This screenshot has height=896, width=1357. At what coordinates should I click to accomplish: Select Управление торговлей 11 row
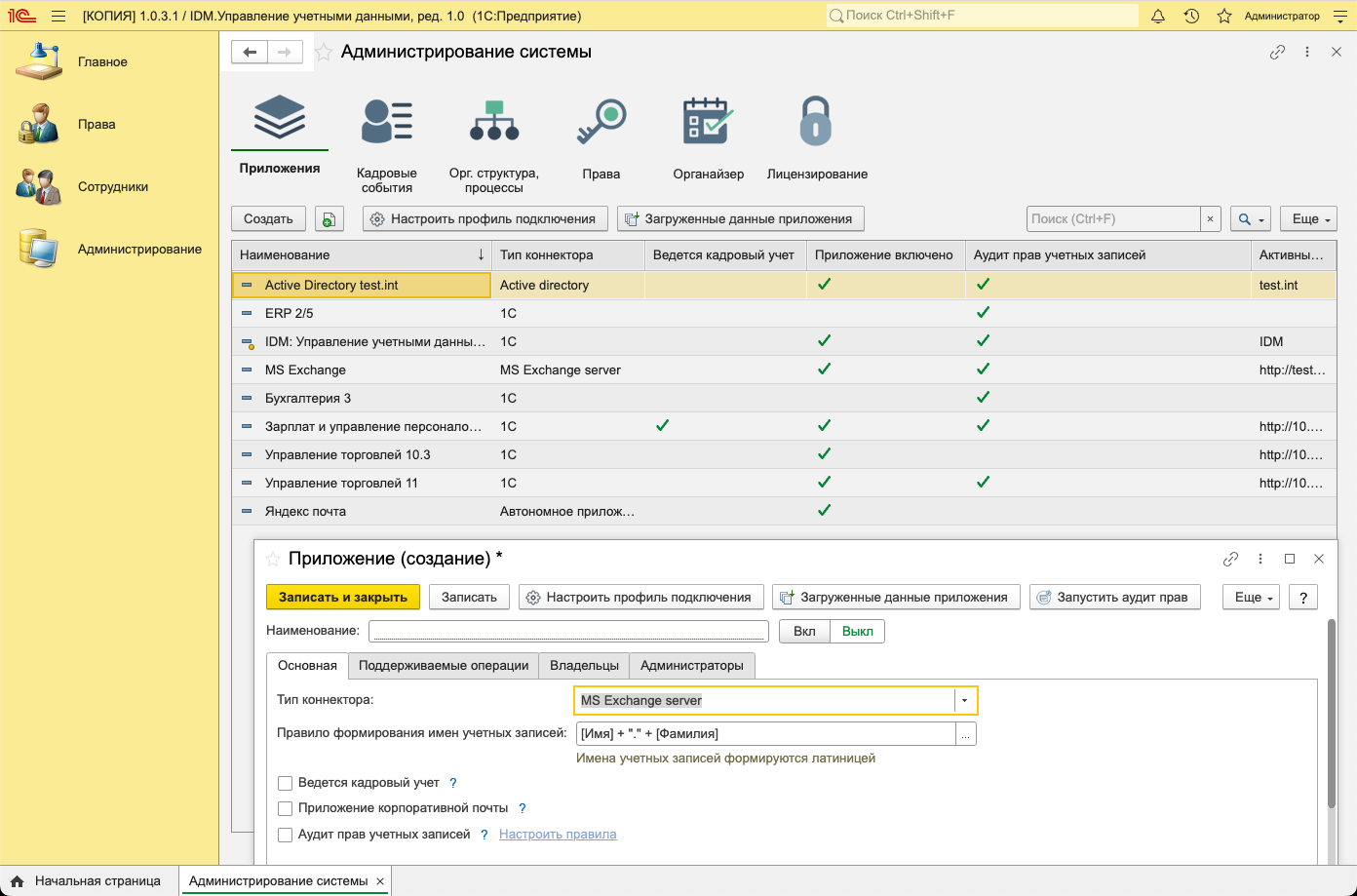coord(784,484)
